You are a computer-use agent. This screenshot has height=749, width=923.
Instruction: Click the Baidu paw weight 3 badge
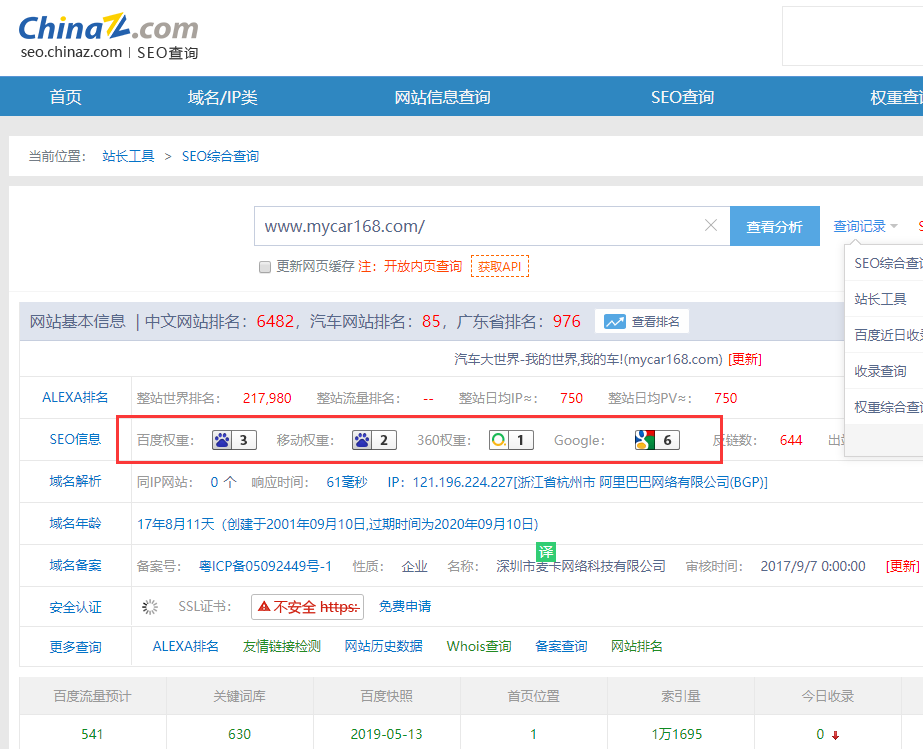click(x=234, y=440)
